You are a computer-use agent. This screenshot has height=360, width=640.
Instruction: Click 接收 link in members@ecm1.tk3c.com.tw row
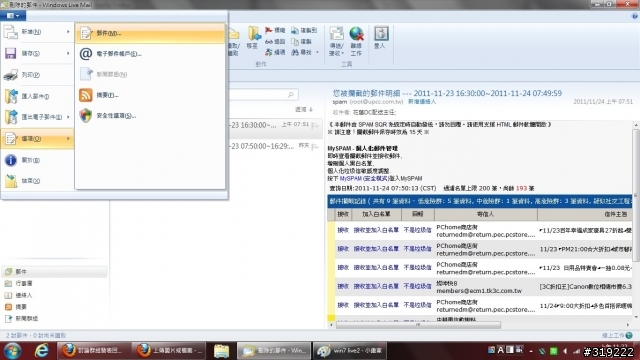[x=343, y=287]
